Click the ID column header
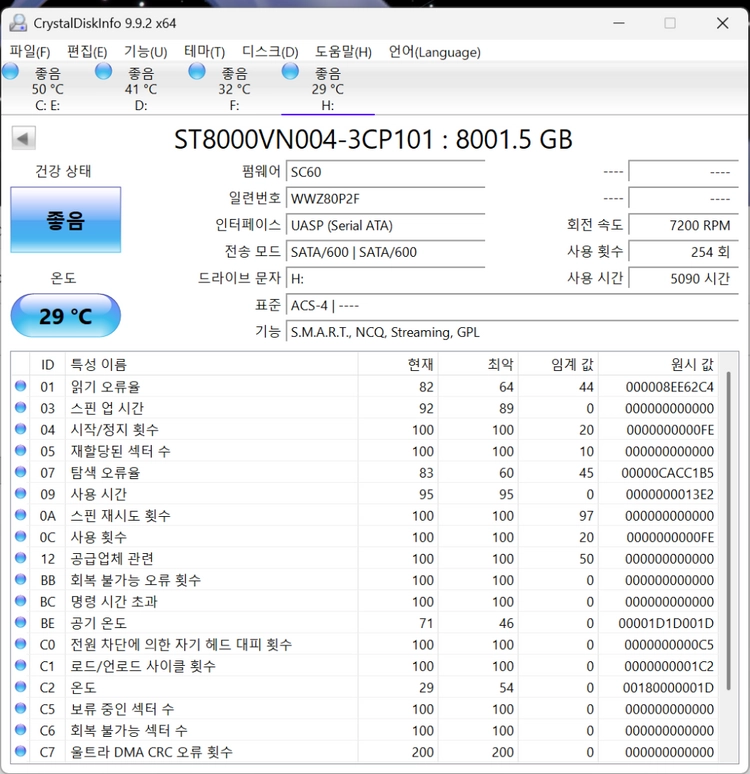The image size is (750, 774). [47, 365]
